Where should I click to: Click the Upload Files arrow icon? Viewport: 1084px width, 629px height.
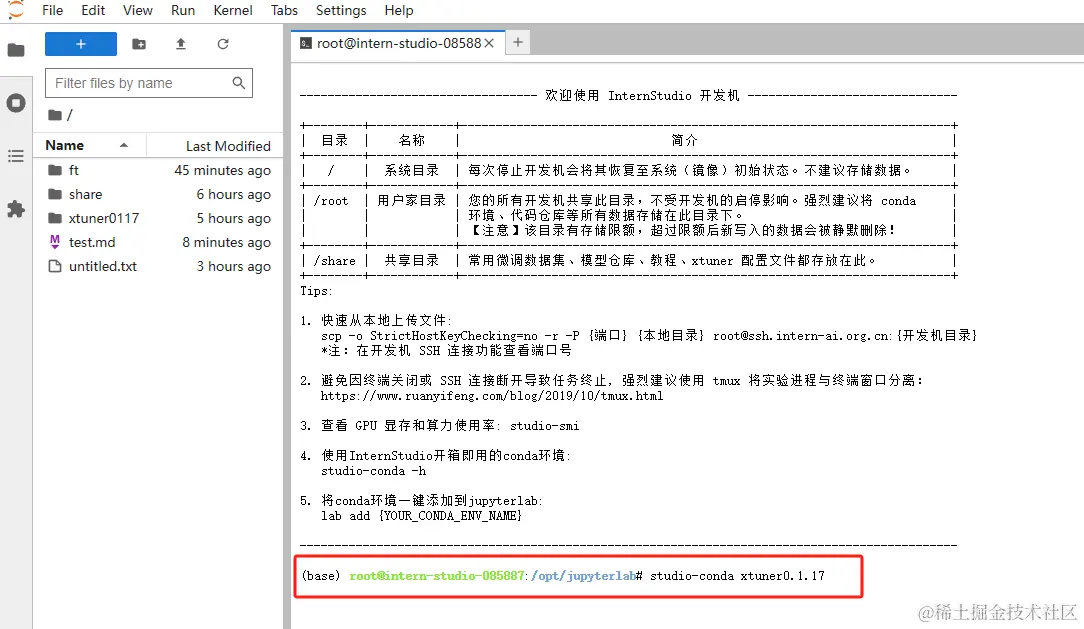coord(180,44)
